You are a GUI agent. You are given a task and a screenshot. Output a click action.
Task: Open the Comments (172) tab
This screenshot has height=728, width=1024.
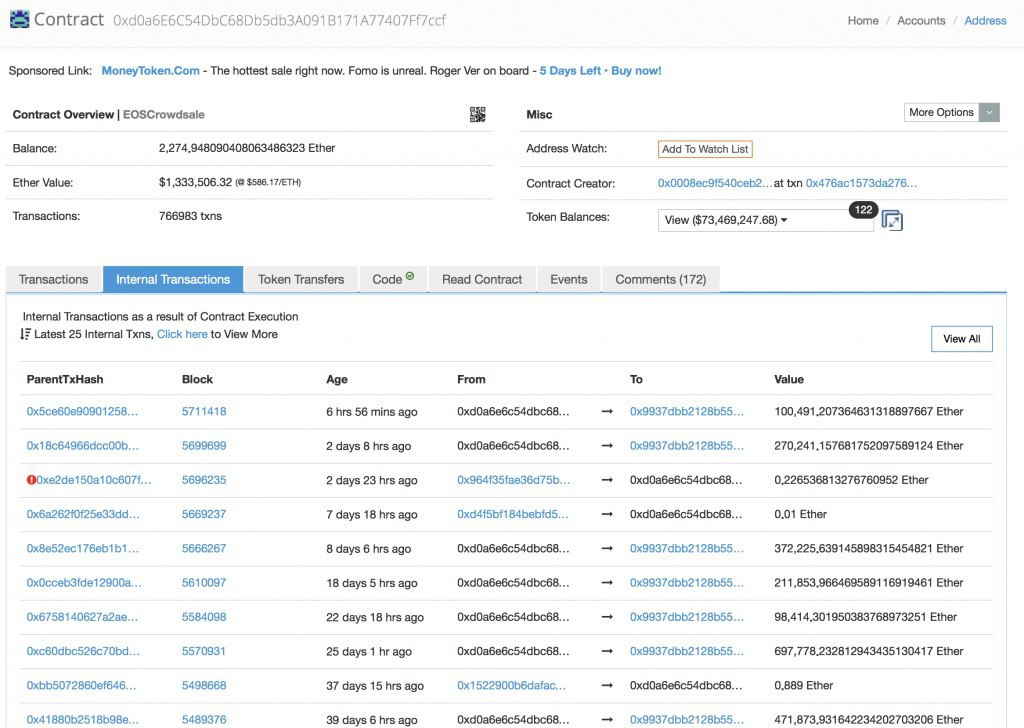point(661,279)
